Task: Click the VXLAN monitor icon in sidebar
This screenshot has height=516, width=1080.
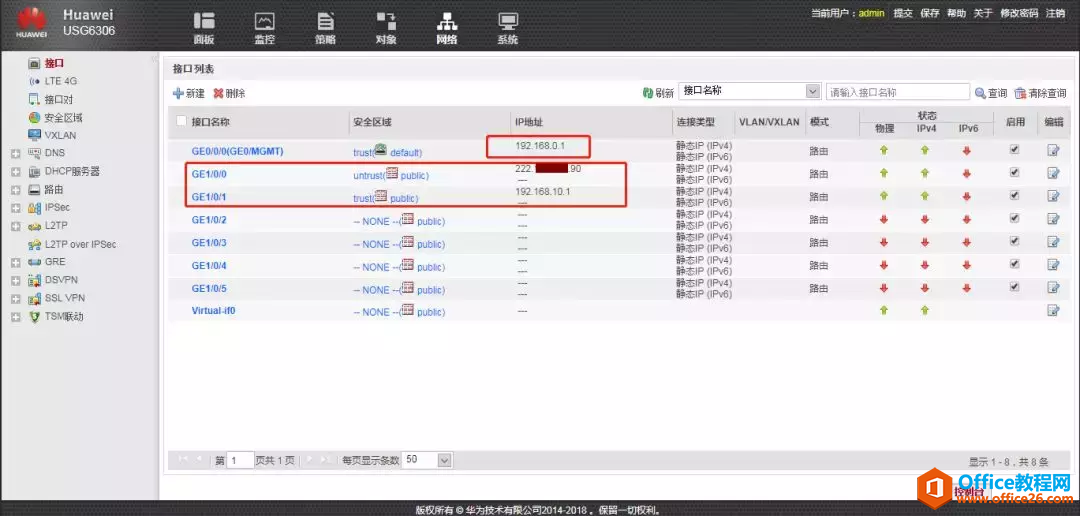Action: click(x=34, y=135)
